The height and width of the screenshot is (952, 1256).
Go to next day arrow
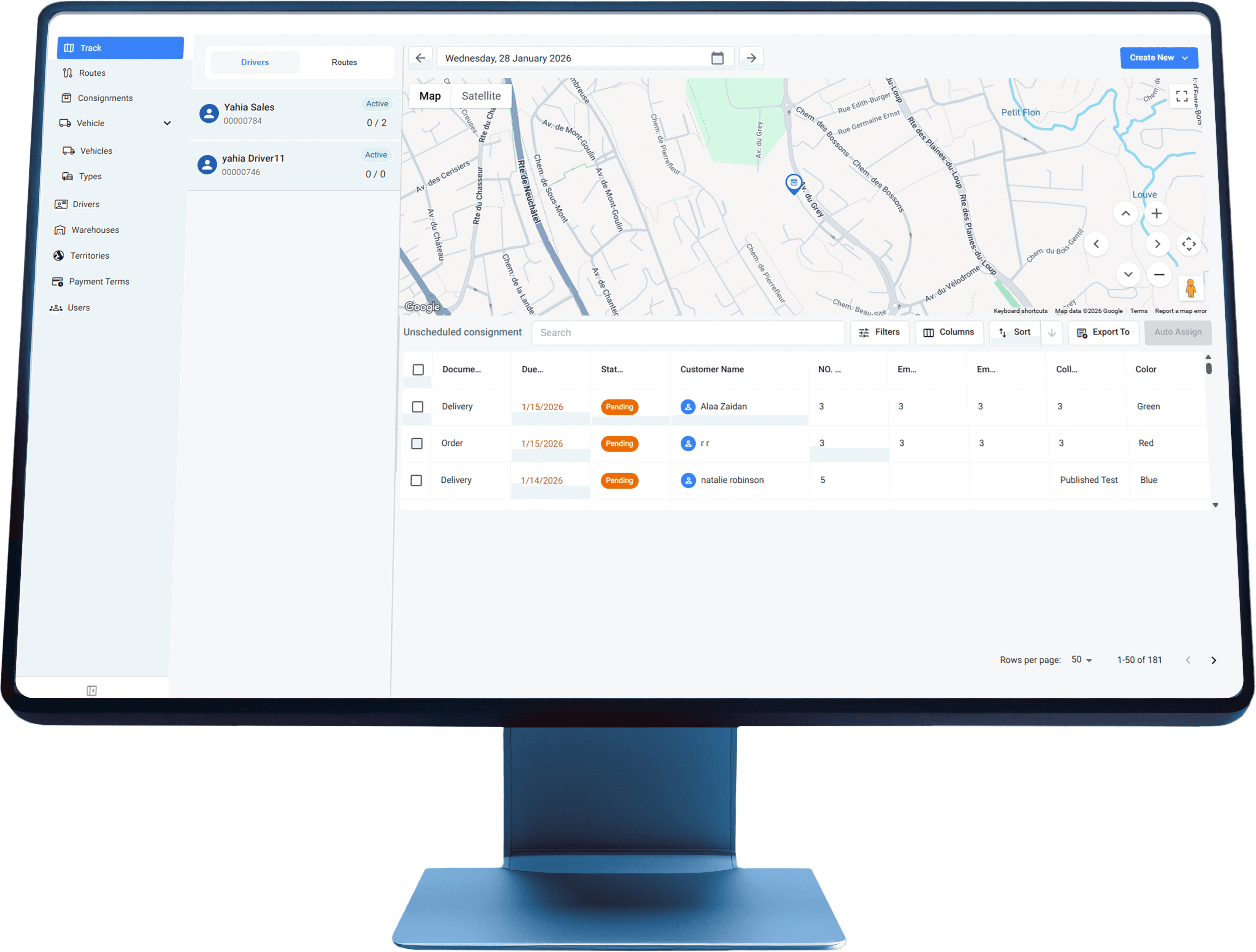pyautogui.click(x=751, y=58)
